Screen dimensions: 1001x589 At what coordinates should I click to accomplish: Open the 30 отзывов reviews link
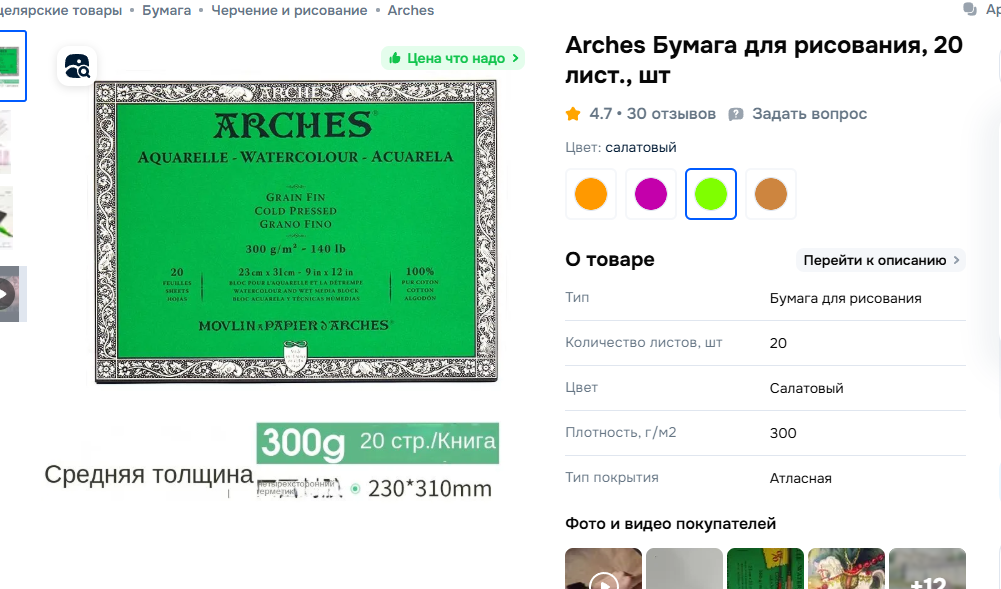tap(671, 114)
